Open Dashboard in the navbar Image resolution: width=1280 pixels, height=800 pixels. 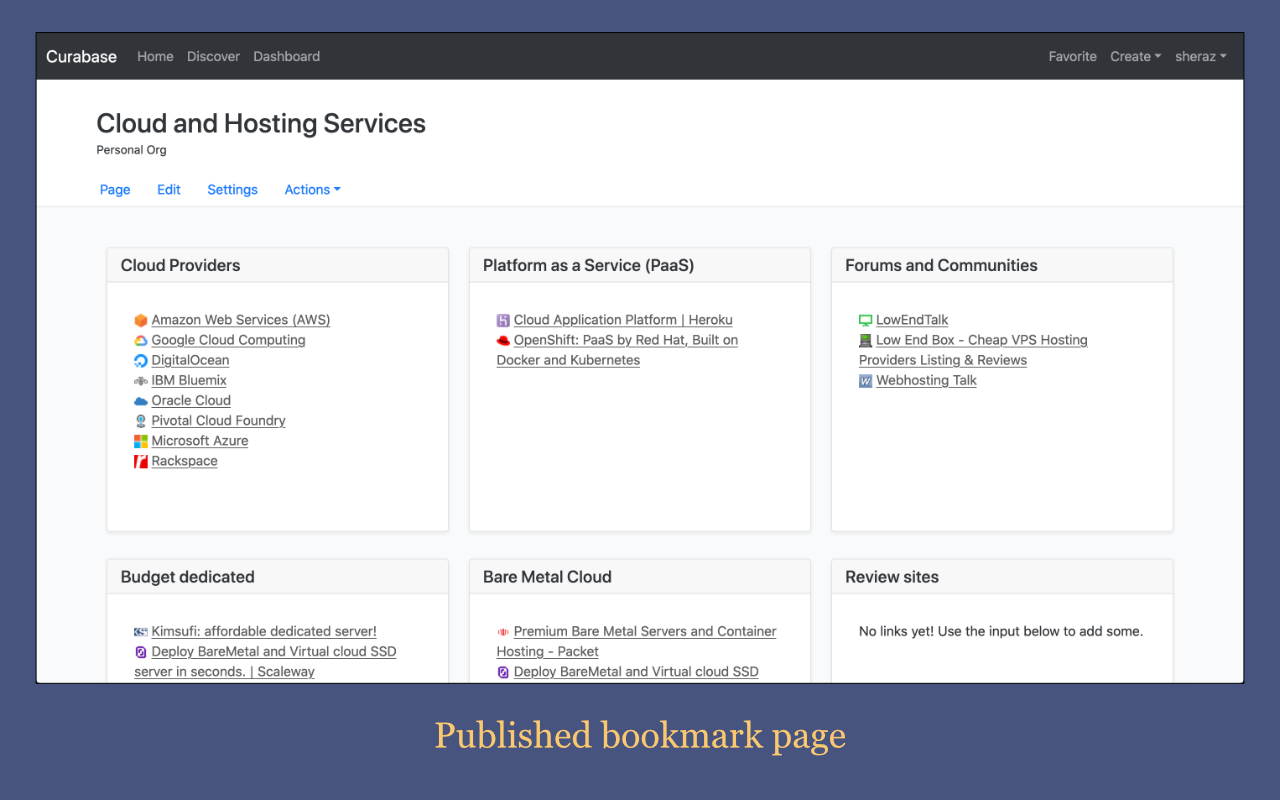coord(286,57)
